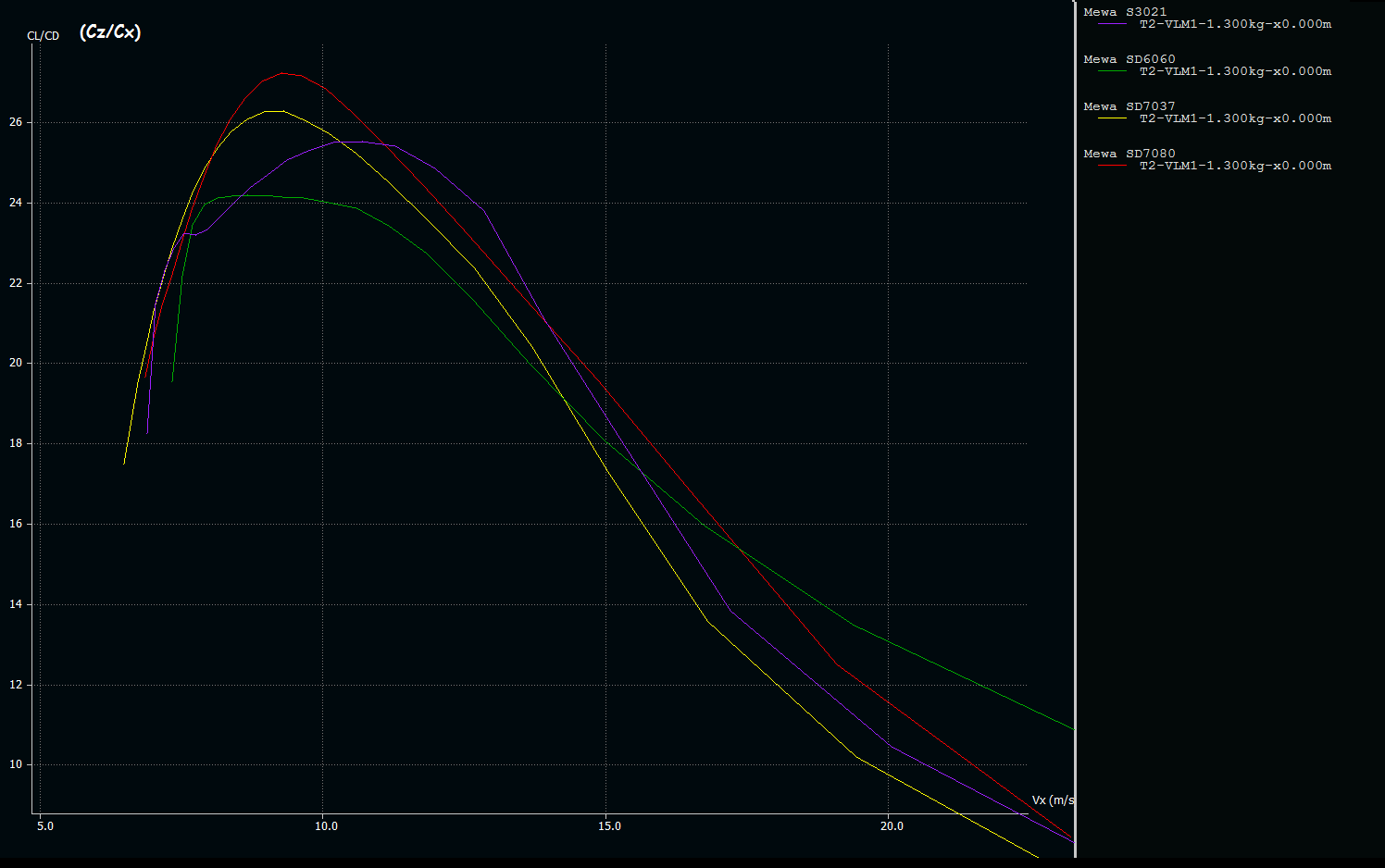Click the T2-VLM1 polar label under Mewa SD7037
This screenshot has height=868, width=1385.
tap(1235, 118)
